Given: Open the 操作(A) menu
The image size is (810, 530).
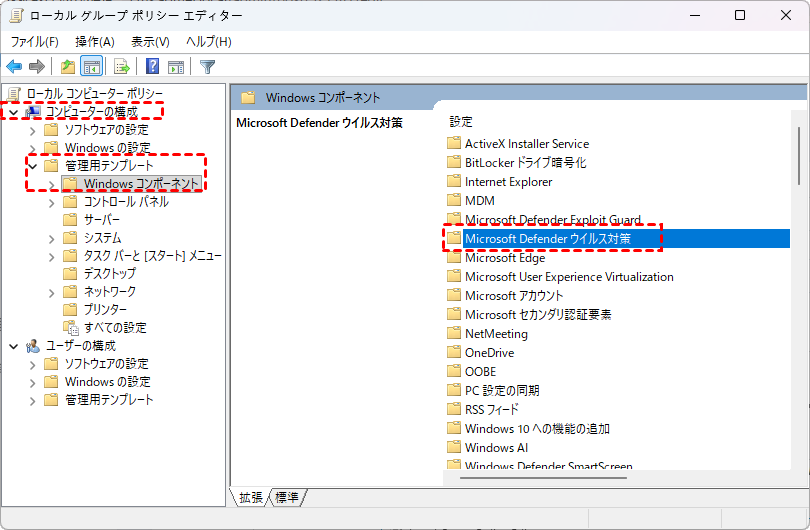Looking at the screenshot, I should [x=95, y=41].
